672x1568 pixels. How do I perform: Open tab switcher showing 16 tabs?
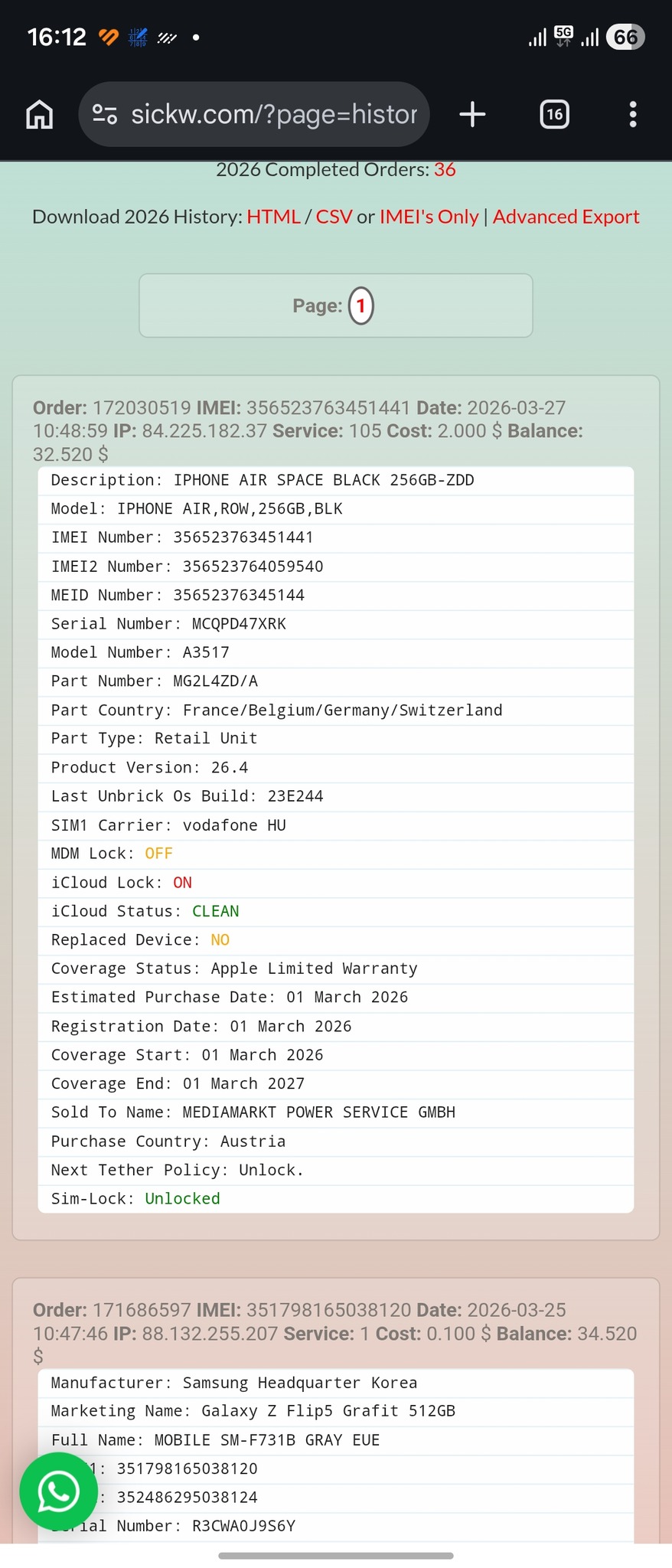click(x=554, y=114)
